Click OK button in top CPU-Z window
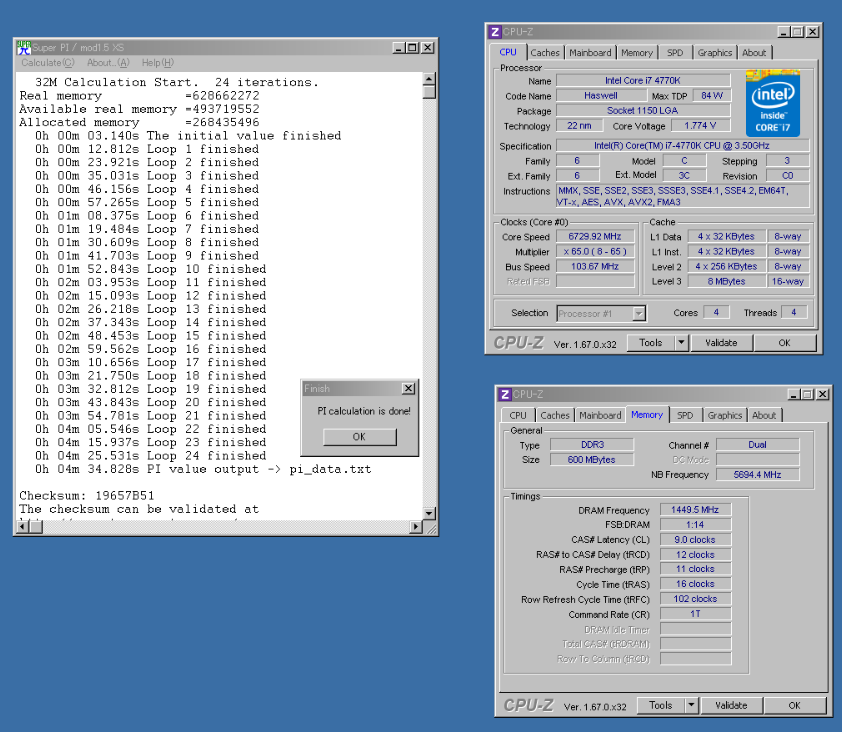This screenshot has width=842, height=732. 785,343
